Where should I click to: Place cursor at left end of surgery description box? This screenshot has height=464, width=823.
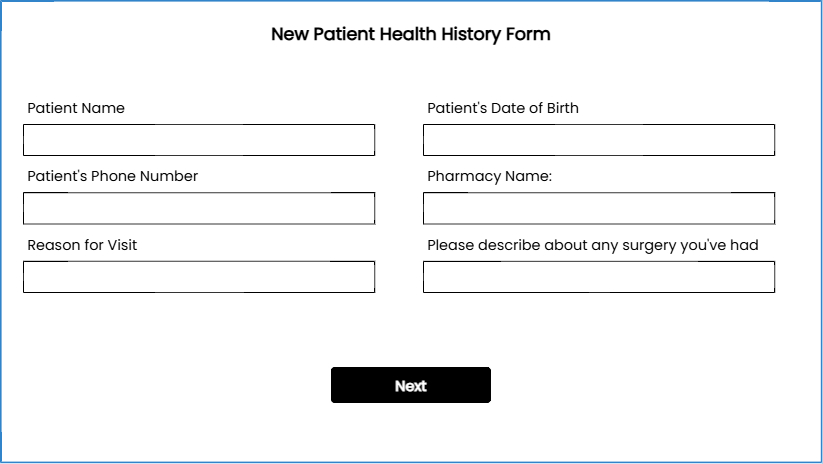430,277
